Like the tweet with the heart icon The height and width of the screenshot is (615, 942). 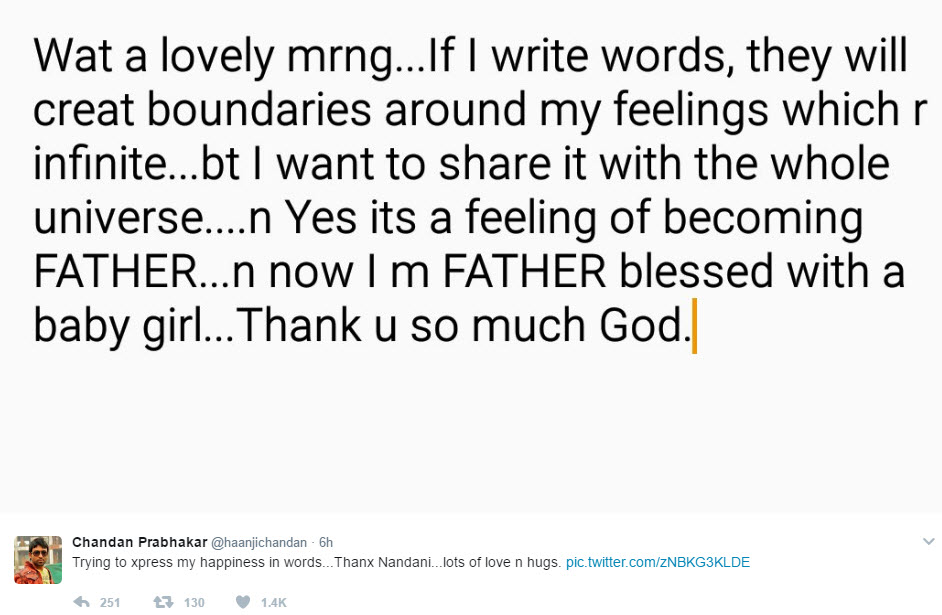tap(242, 602)
